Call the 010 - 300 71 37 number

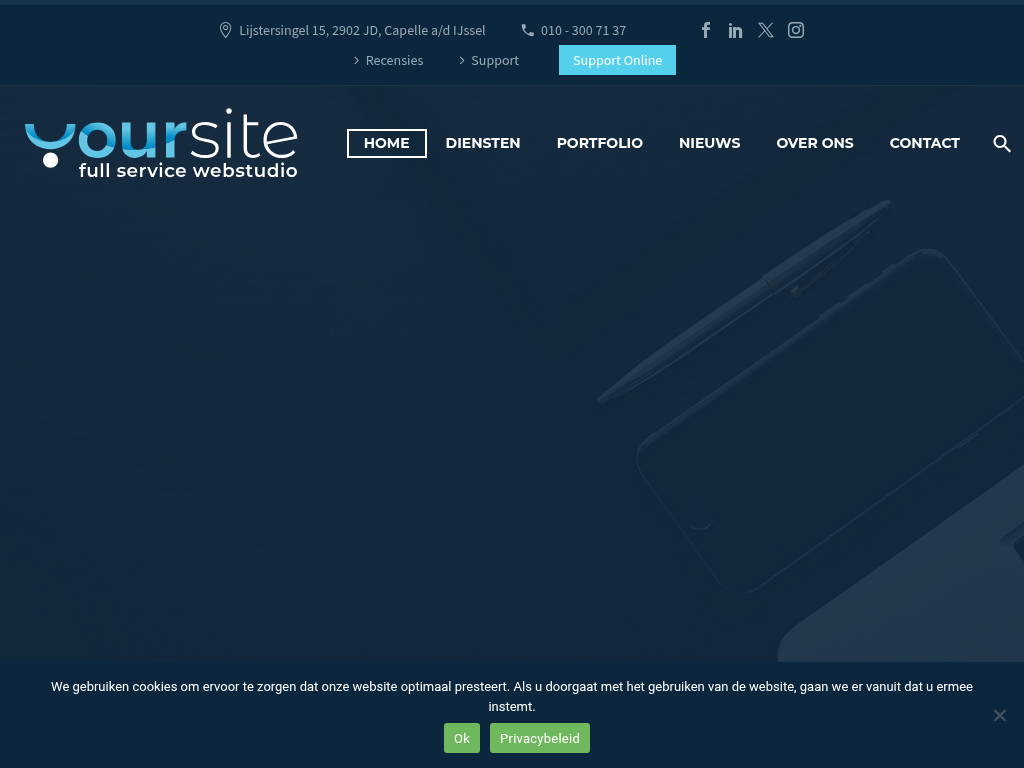(583, 30)
